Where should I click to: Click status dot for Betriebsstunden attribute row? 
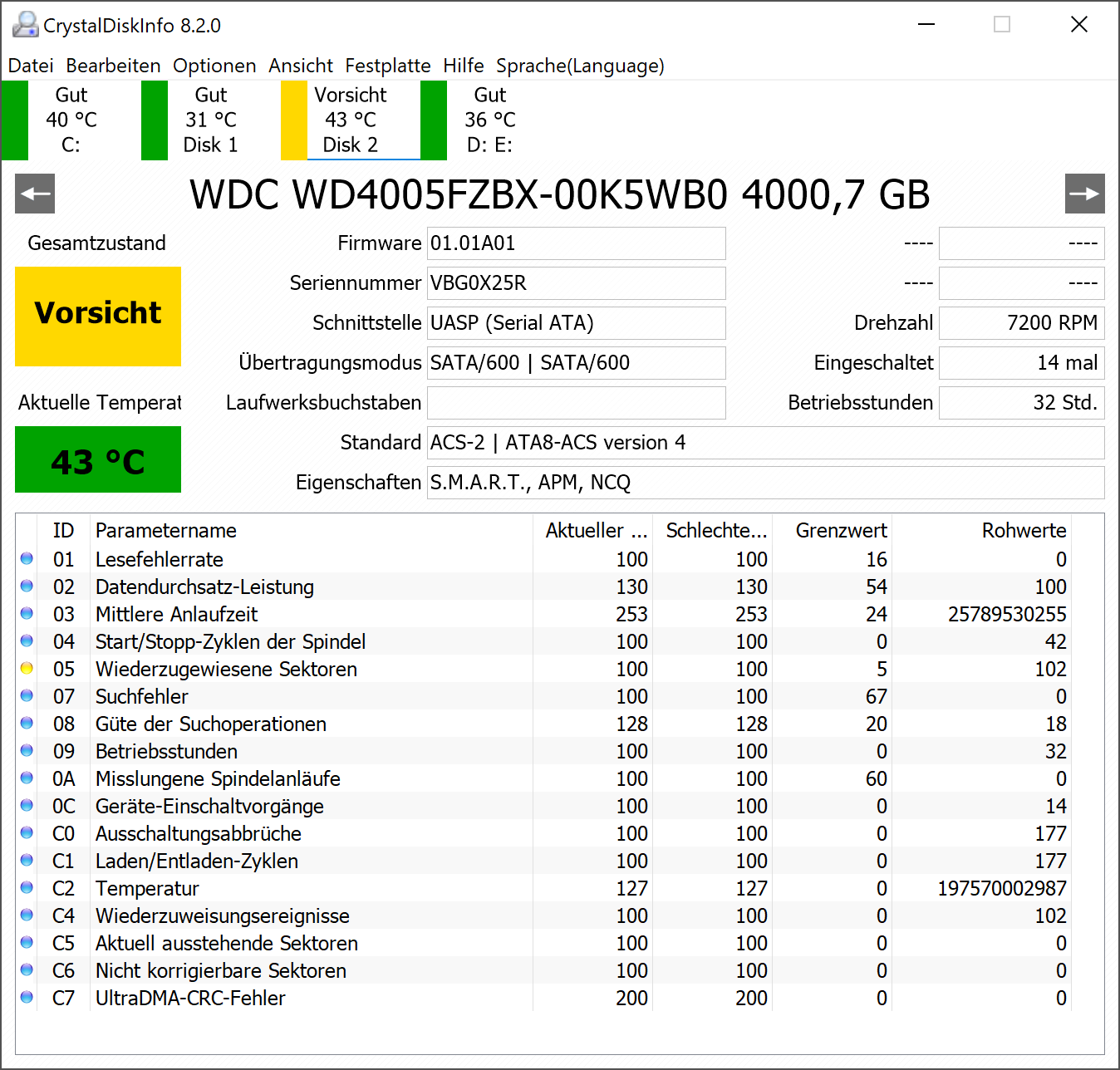tap(27, 750)
